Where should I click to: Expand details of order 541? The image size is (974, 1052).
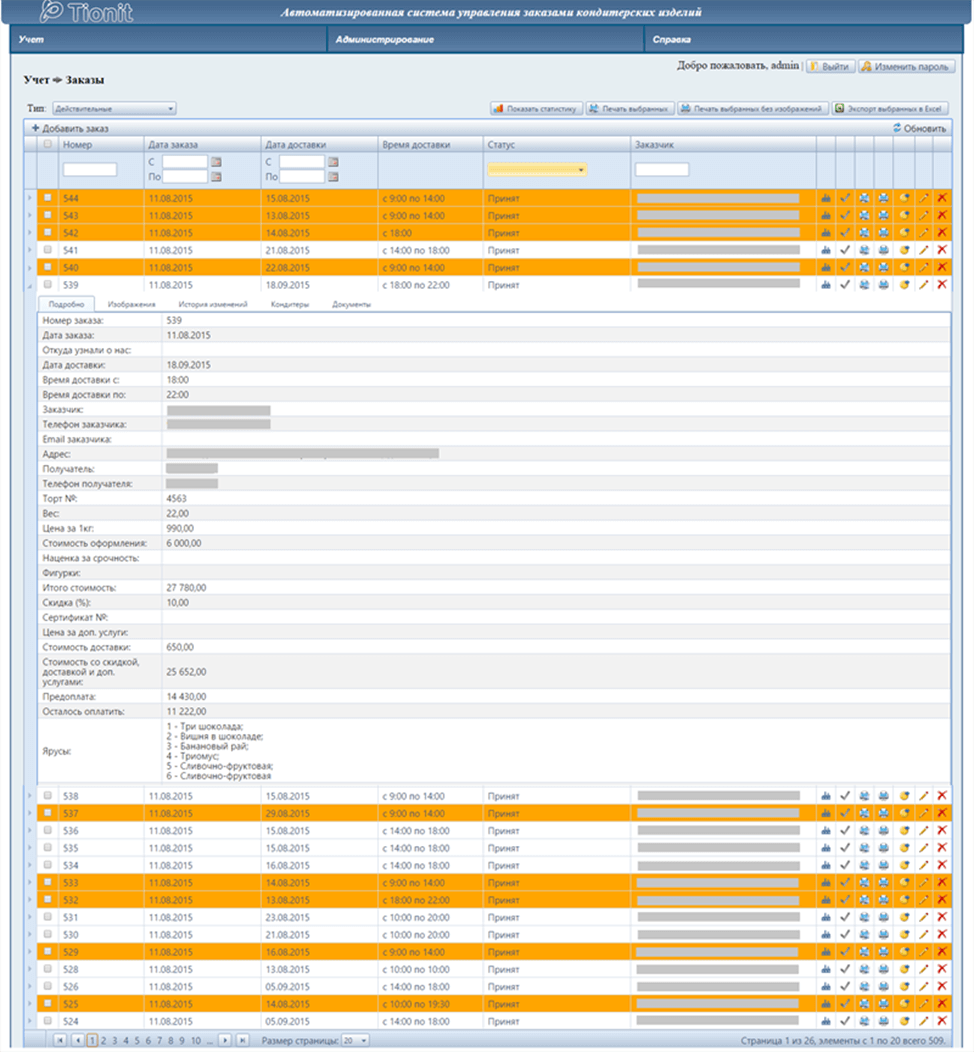(x=30, y=250)
